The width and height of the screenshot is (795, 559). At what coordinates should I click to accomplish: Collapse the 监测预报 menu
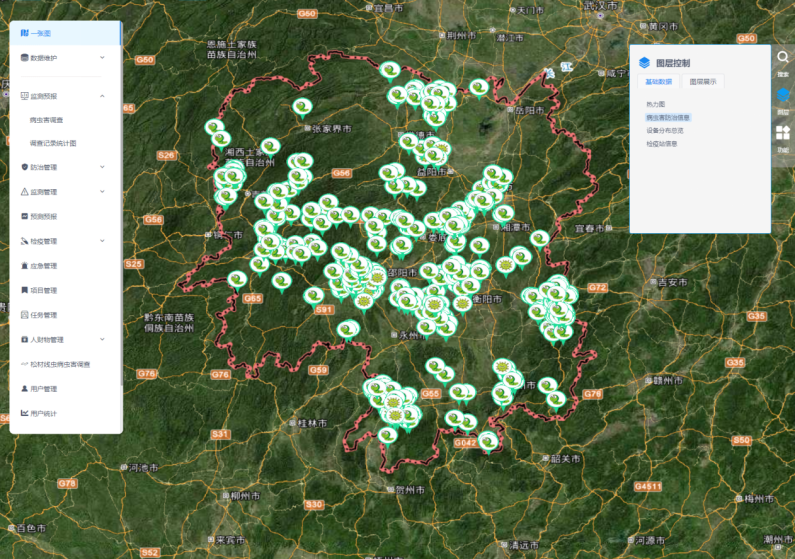pyautogui.click(x=60, y=95)
